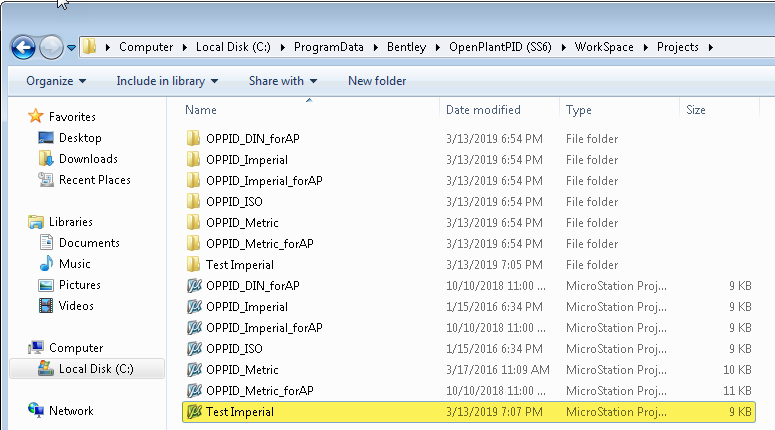Click the File folder type of OPPID_ISO
Screen dimensions: 775x430
click(592, 202)
